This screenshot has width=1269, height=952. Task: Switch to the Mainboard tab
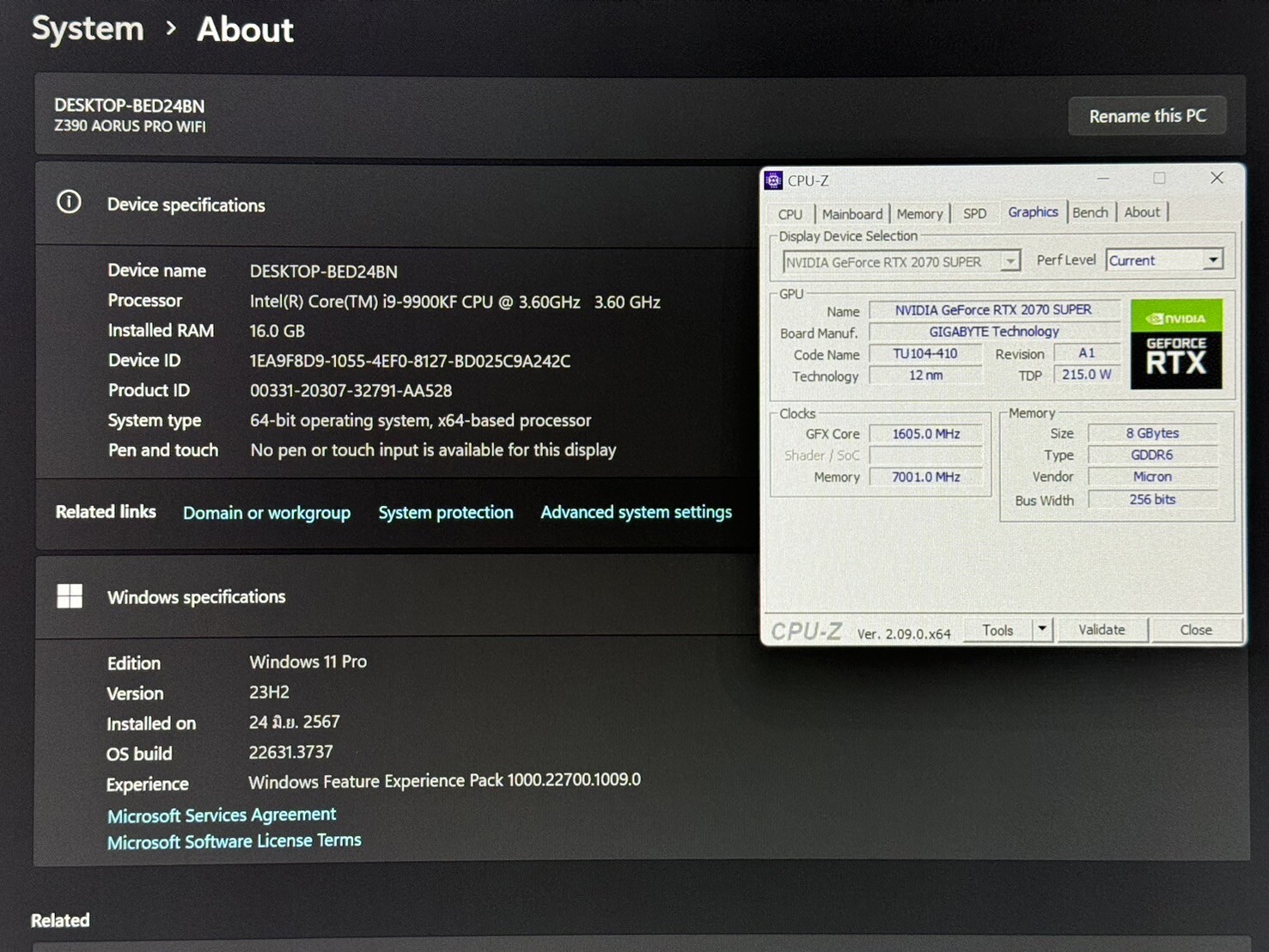(851, 214)
